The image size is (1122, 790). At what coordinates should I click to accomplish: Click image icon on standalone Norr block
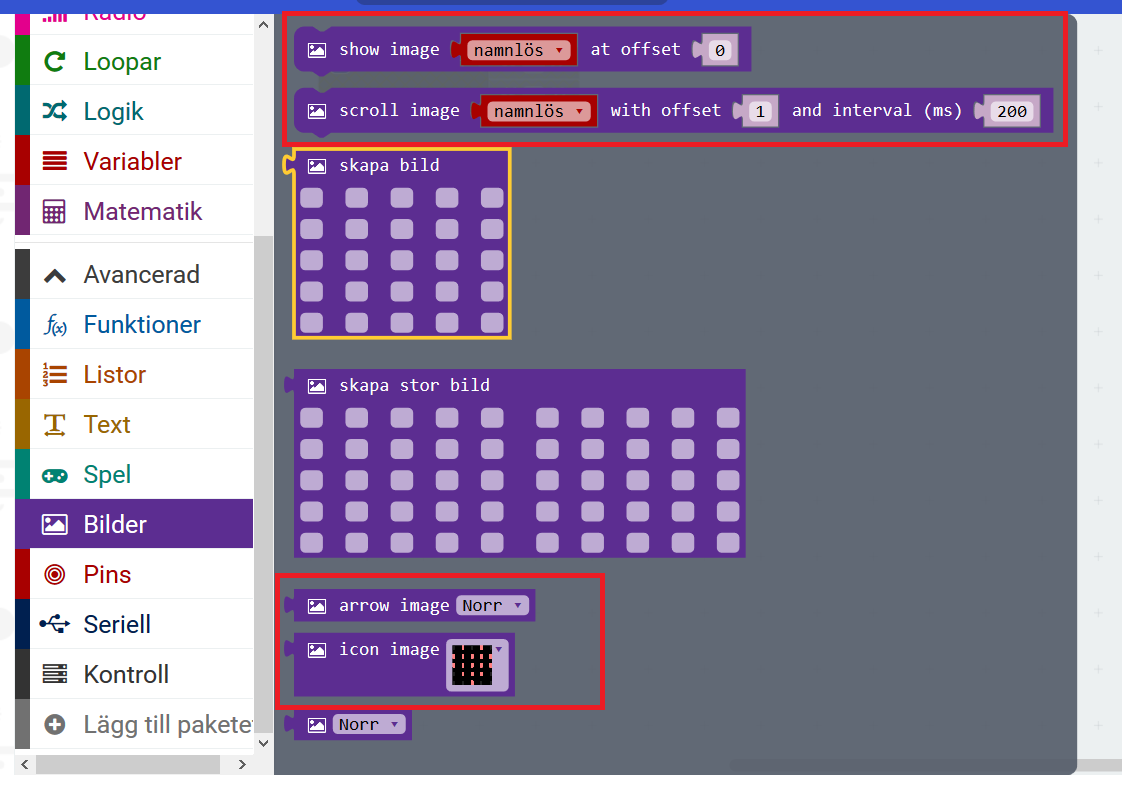pyautogui.click(x=317, y=725)
